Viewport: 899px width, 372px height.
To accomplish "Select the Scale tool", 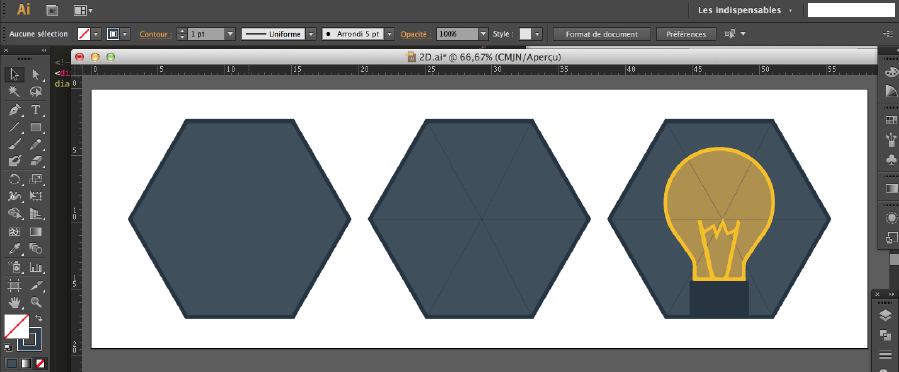I will [36, 179].
